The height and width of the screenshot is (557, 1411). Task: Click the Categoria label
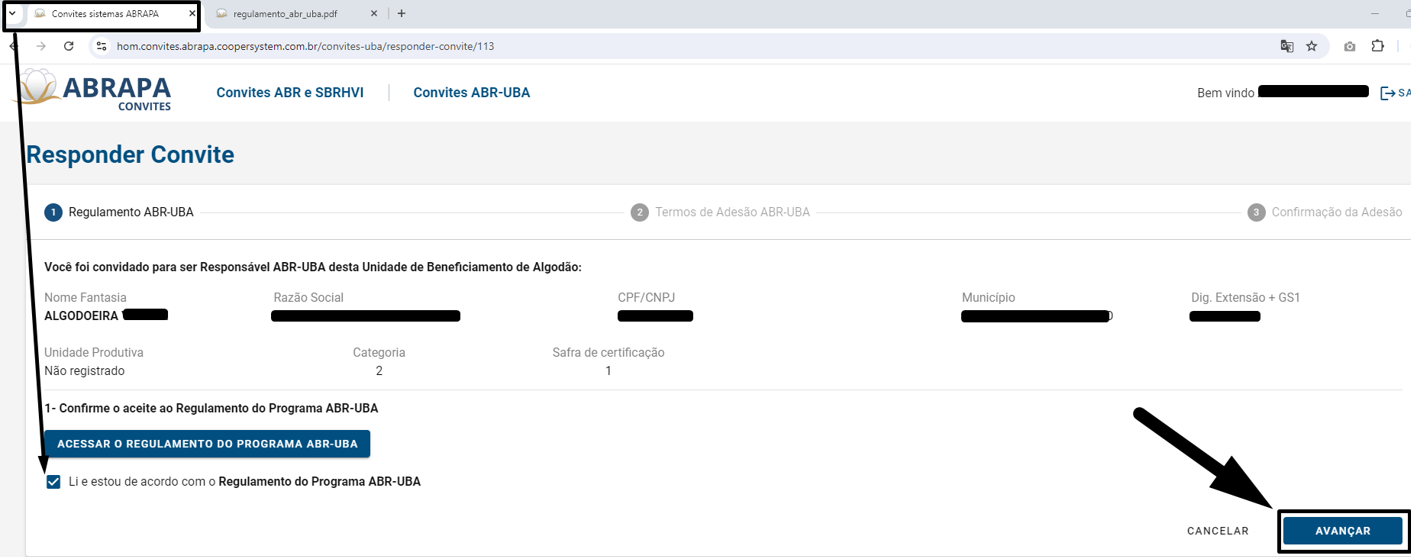[379, 353]
